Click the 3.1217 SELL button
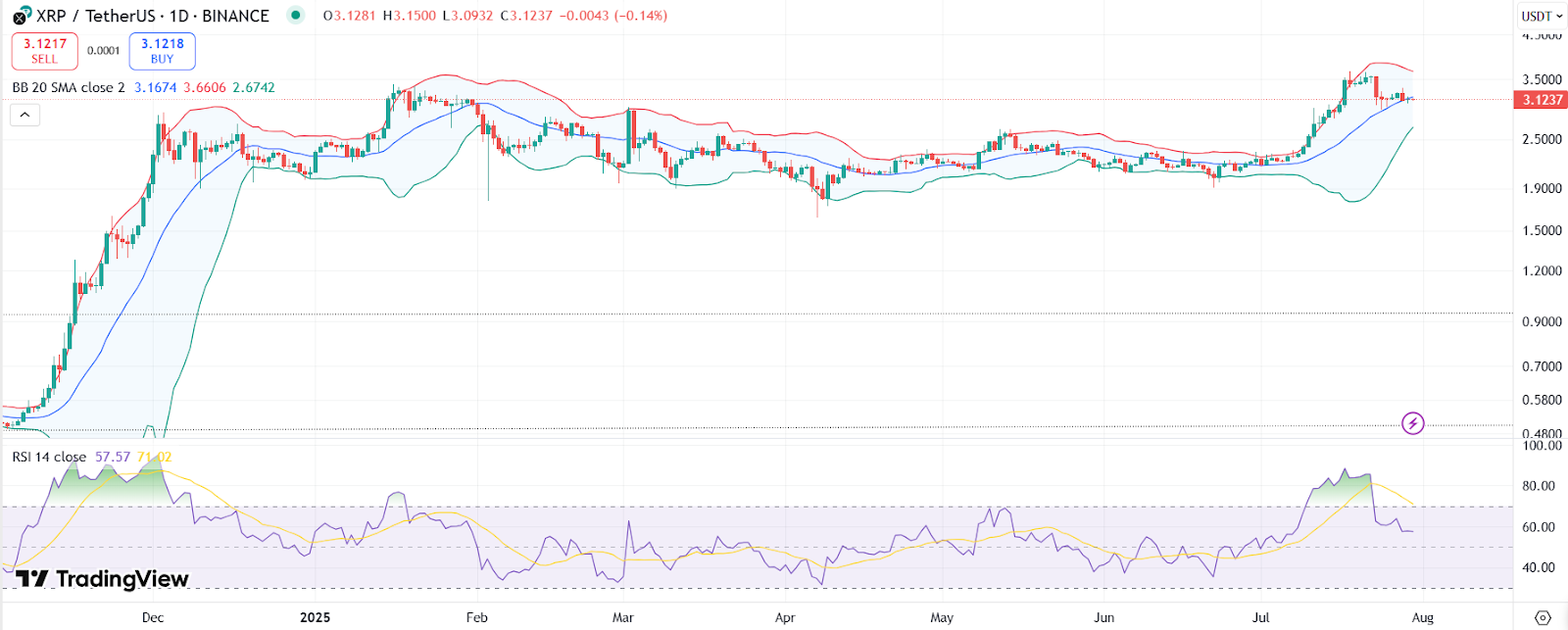The image size is (1568, 630). [44, 51]
